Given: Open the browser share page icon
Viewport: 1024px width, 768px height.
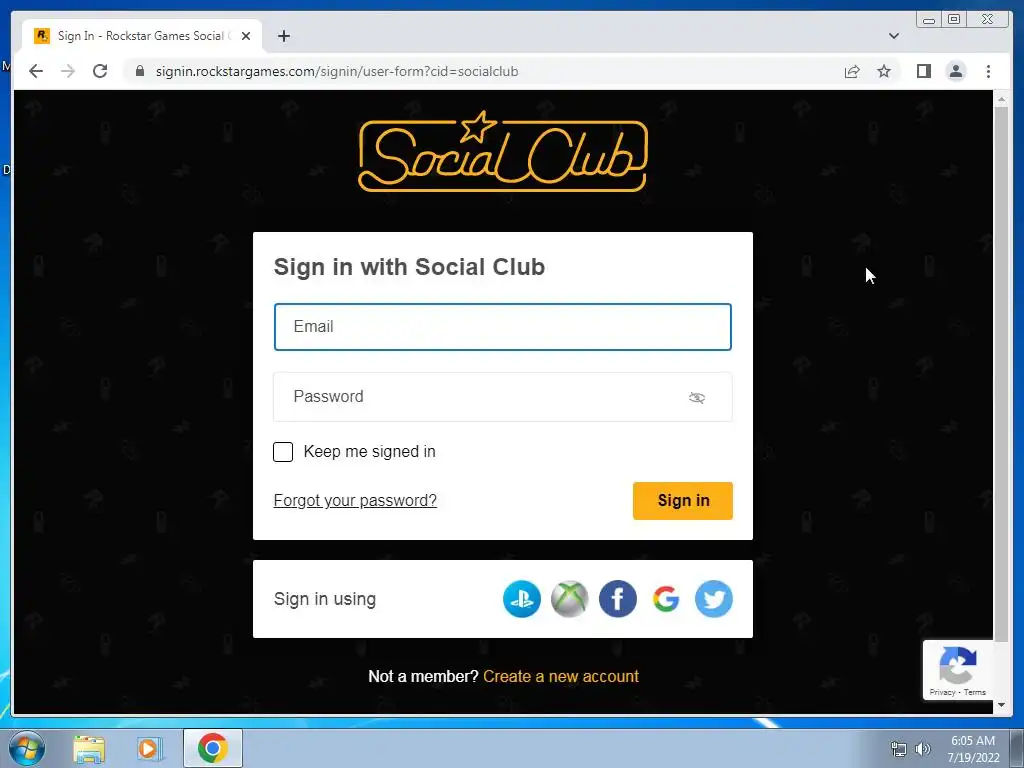Looking at the screenshot, I should tap(852, 71).
